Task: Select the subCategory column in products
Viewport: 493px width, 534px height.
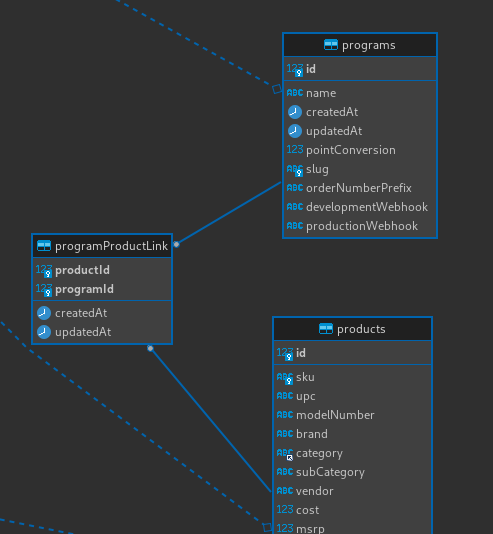Action: 352,472
